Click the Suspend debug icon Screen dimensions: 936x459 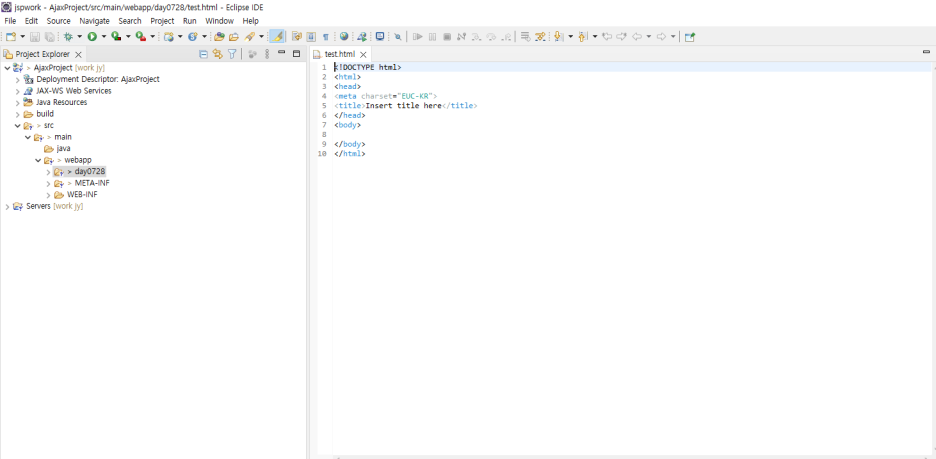pyautogui.click(x=432, y=36)
